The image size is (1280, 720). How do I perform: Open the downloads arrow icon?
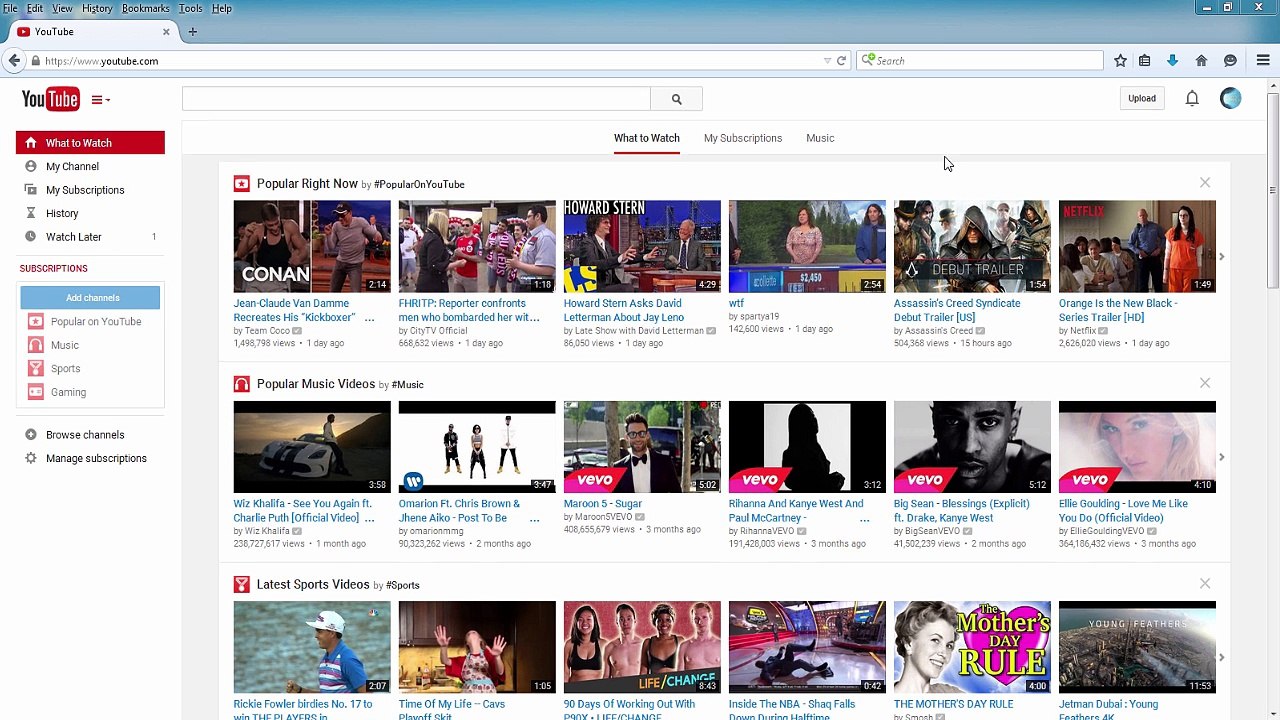click(x=1172, y=61)
